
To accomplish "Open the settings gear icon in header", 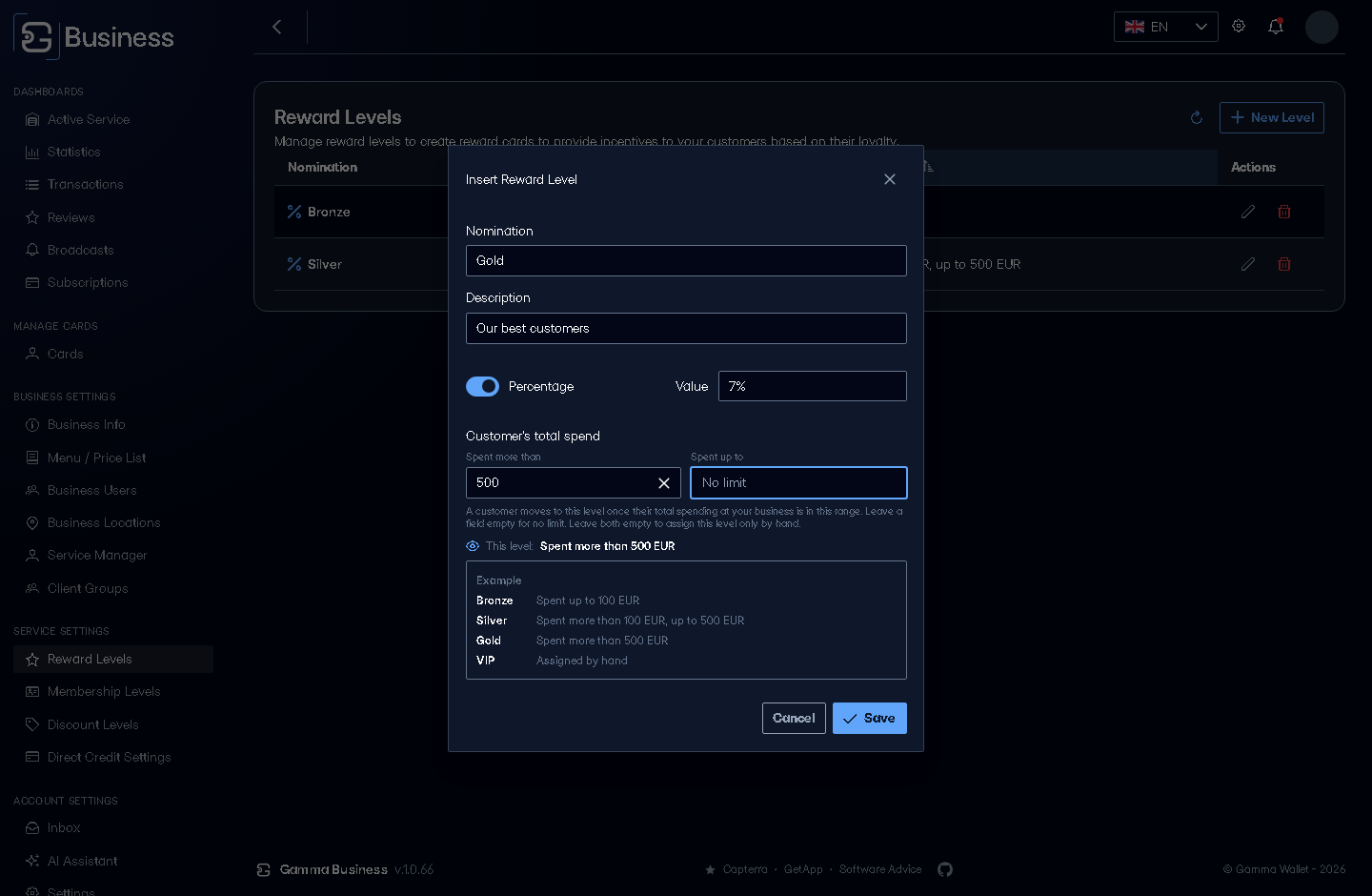I will 1239,27.
